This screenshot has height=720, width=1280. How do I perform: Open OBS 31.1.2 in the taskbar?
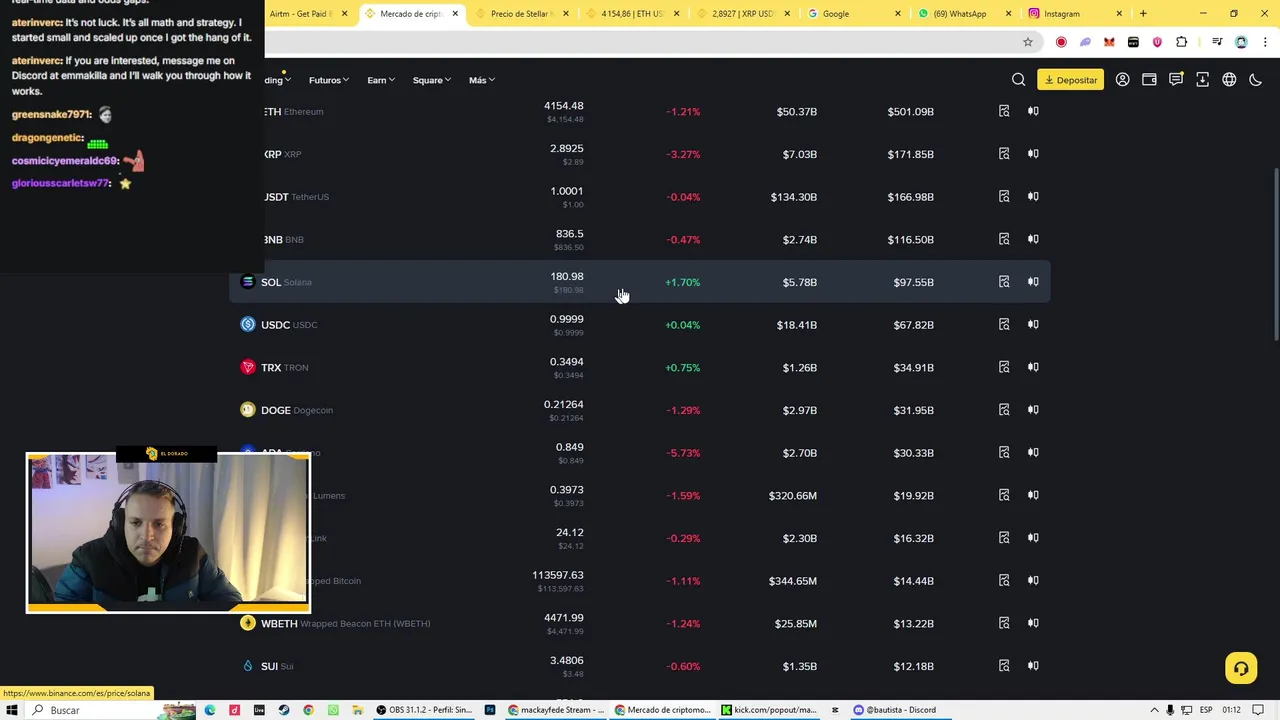(425, 710)
